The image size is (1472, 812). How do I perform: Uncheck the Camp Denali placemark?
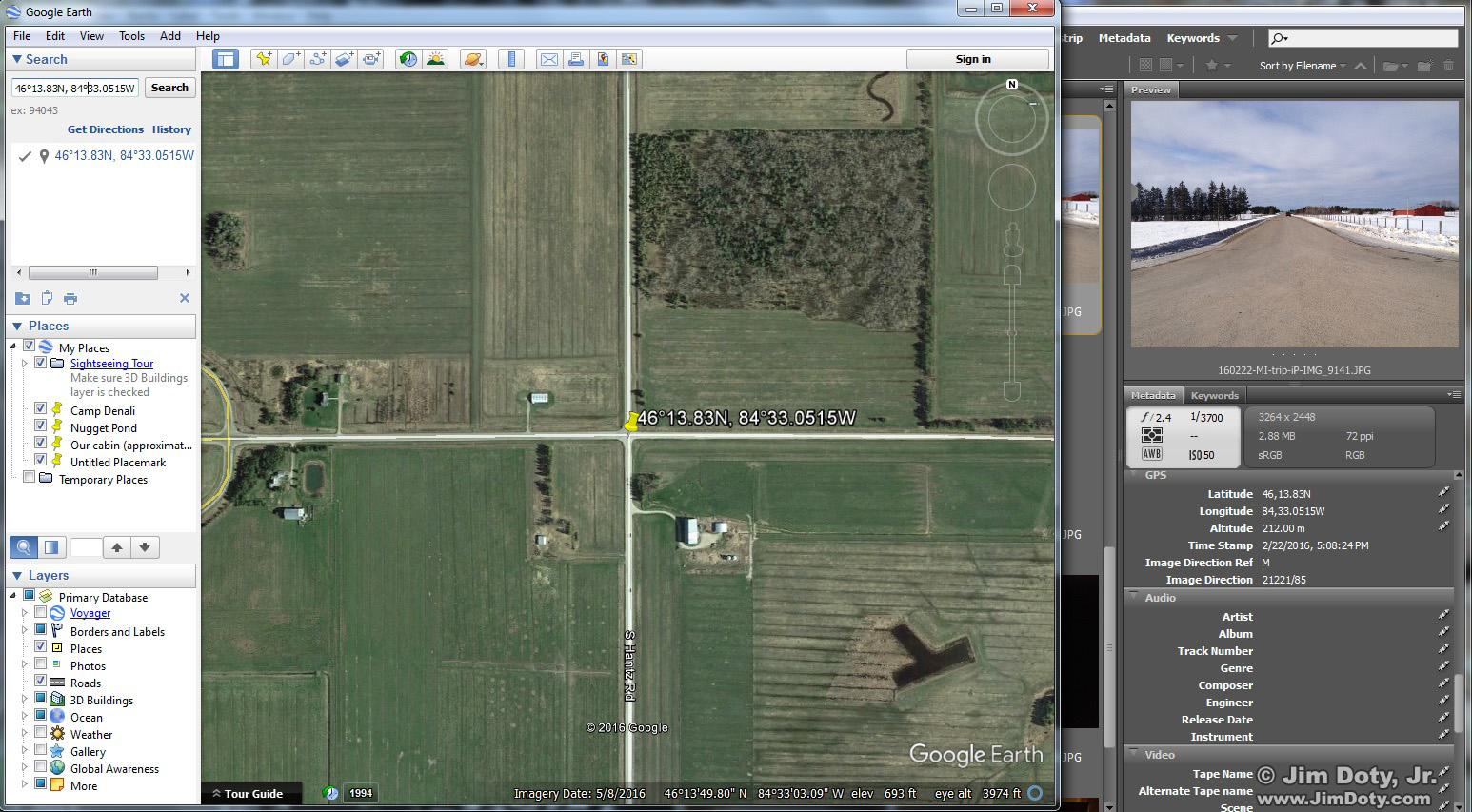coord(41,408)
